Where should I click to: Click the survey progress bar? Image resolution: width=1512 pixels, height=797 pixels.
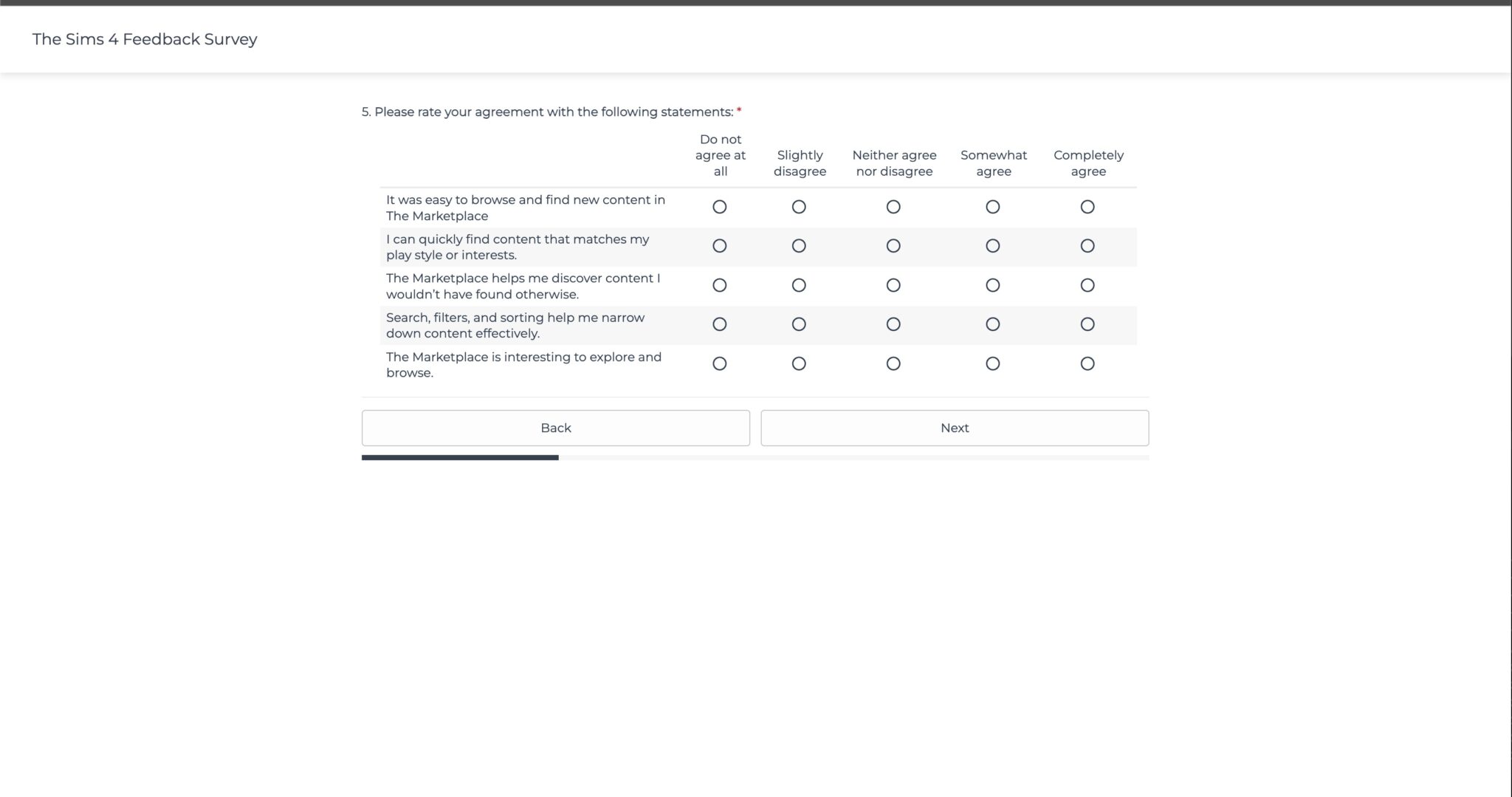click(x=755, y=458)
